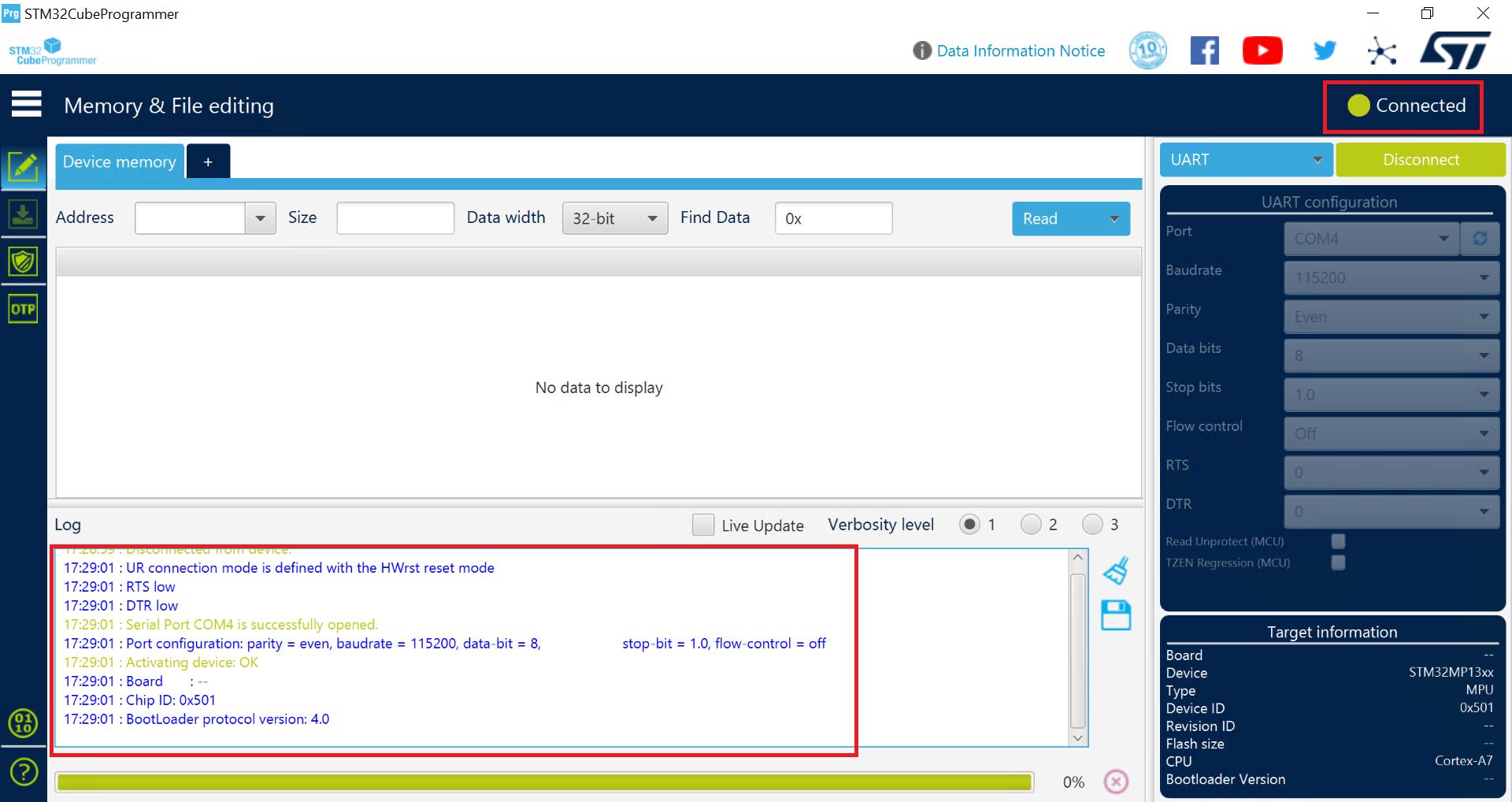Click the Disconnect button
1512x802 pixels.
pyautogui.click(x=1421, y=160)
